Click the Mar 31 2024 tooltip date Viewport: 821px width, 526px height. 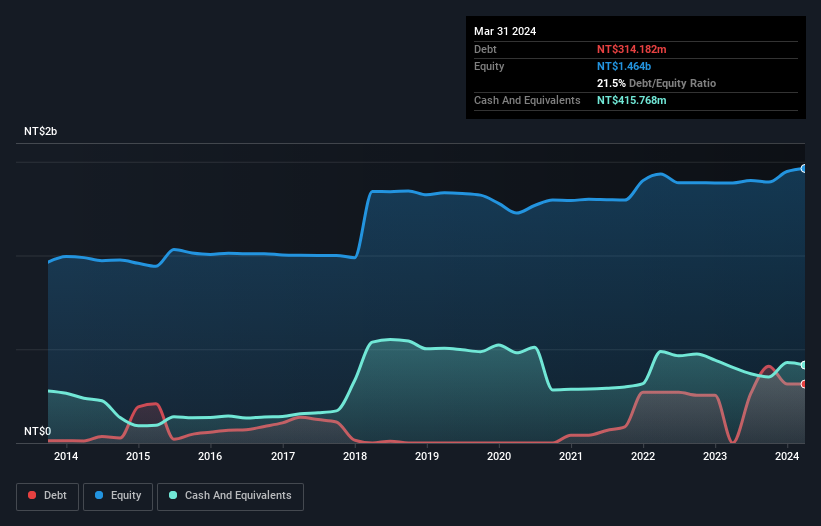505,31
